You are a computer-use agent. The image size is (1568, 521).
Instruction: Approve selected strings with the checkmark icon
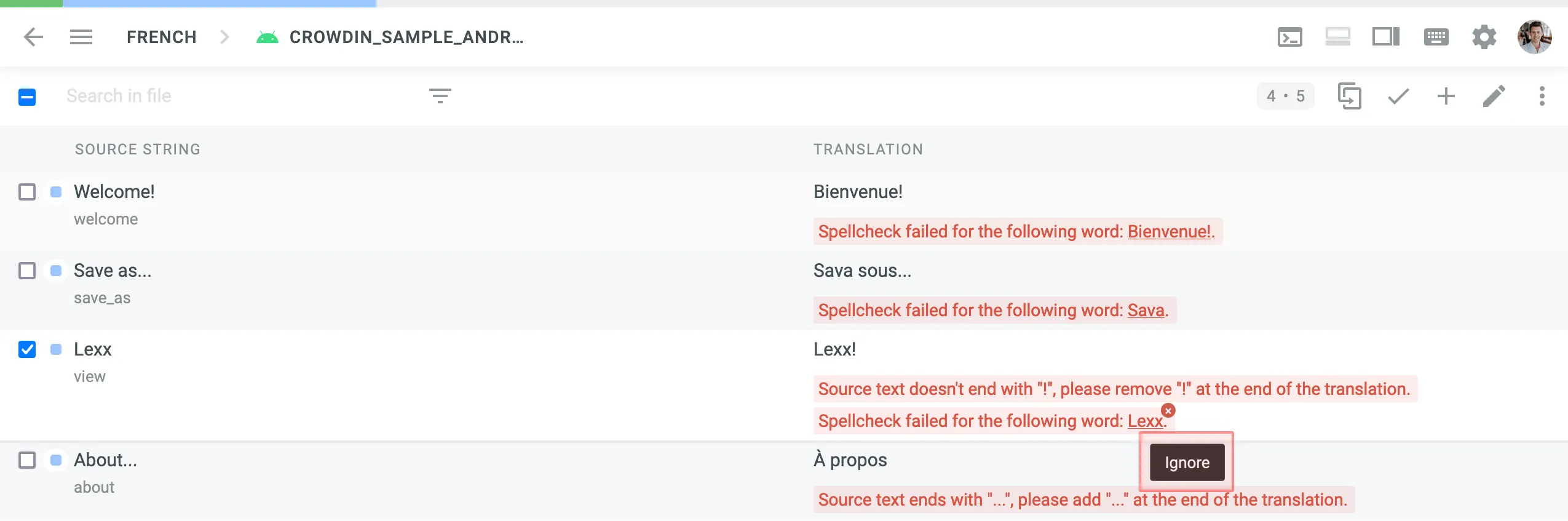click(1397, 96)
